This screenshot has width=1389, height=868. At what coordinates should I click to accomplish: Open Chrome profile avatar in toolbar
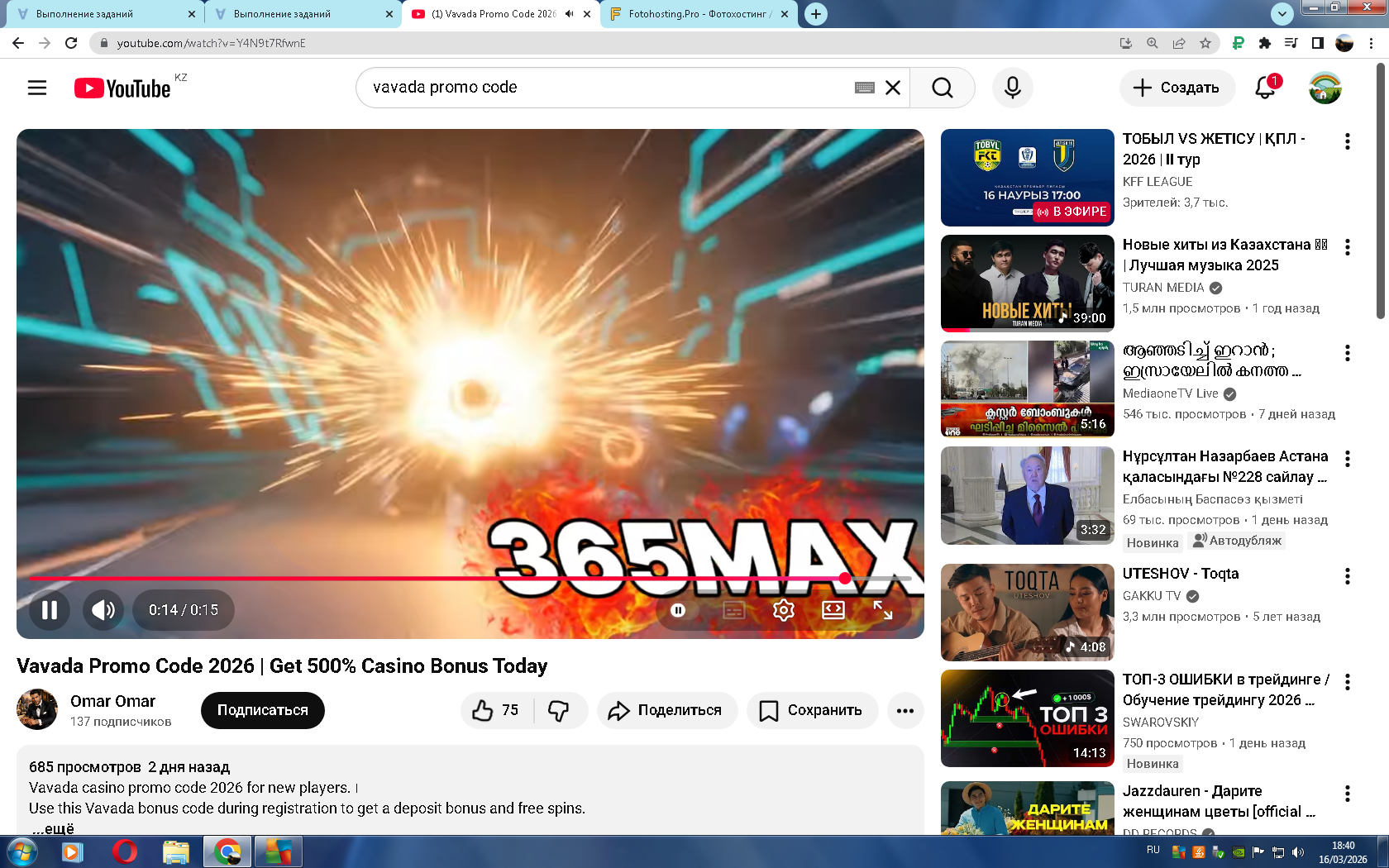coord(1345,43)
